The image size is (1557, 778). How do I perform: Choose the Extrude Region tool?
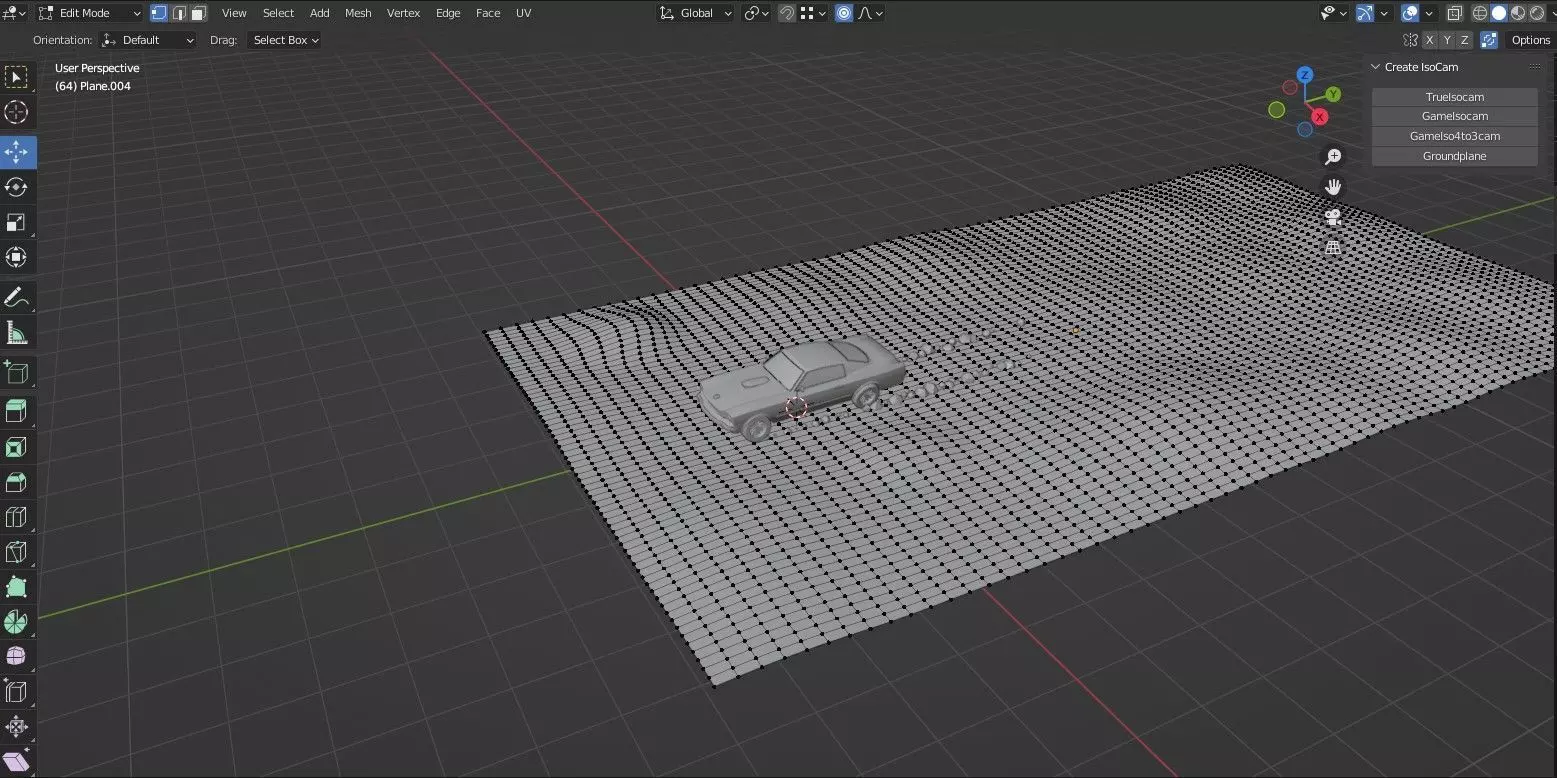point(16,411)
